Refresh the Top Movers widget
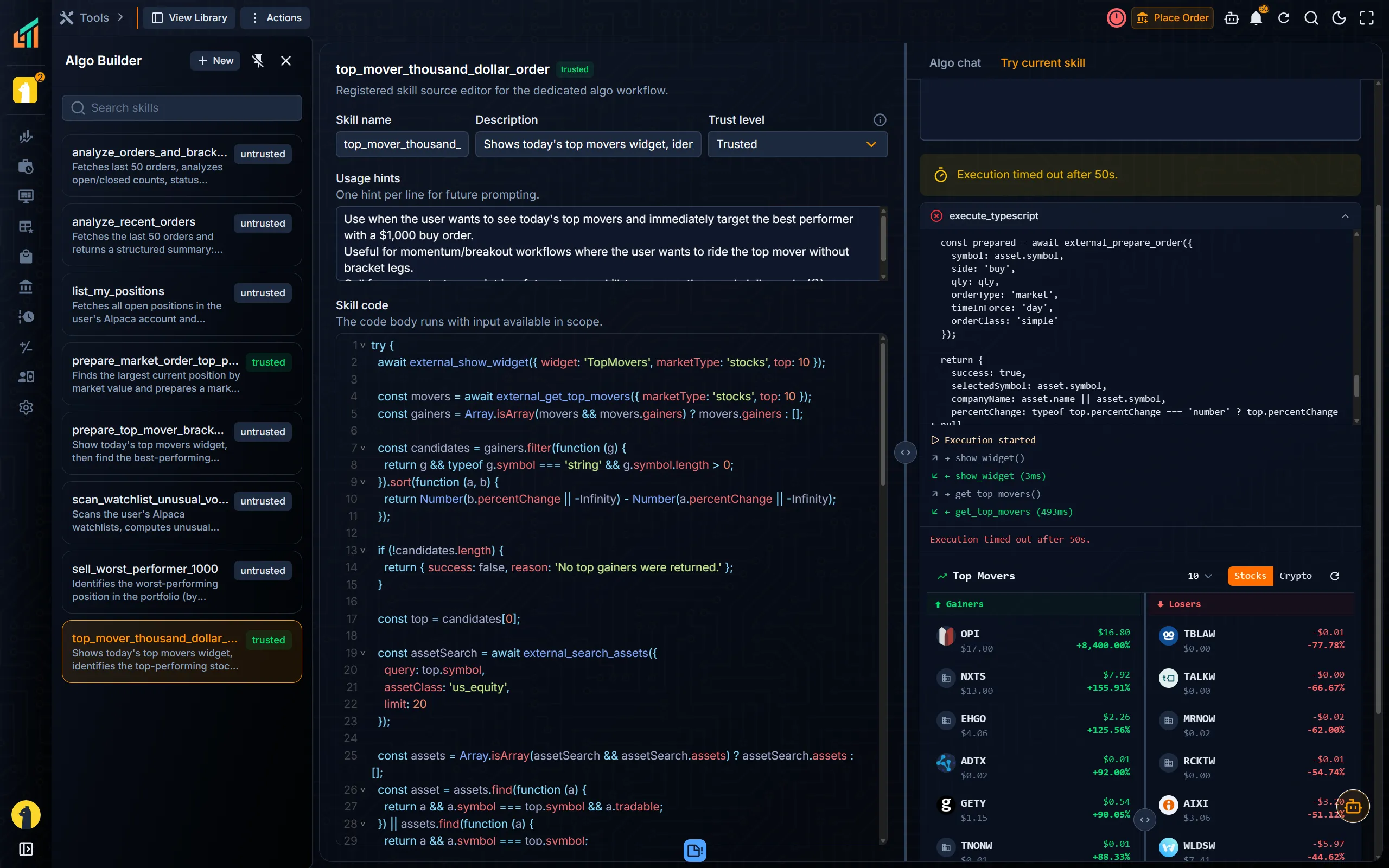 (x=1335, y=576)
